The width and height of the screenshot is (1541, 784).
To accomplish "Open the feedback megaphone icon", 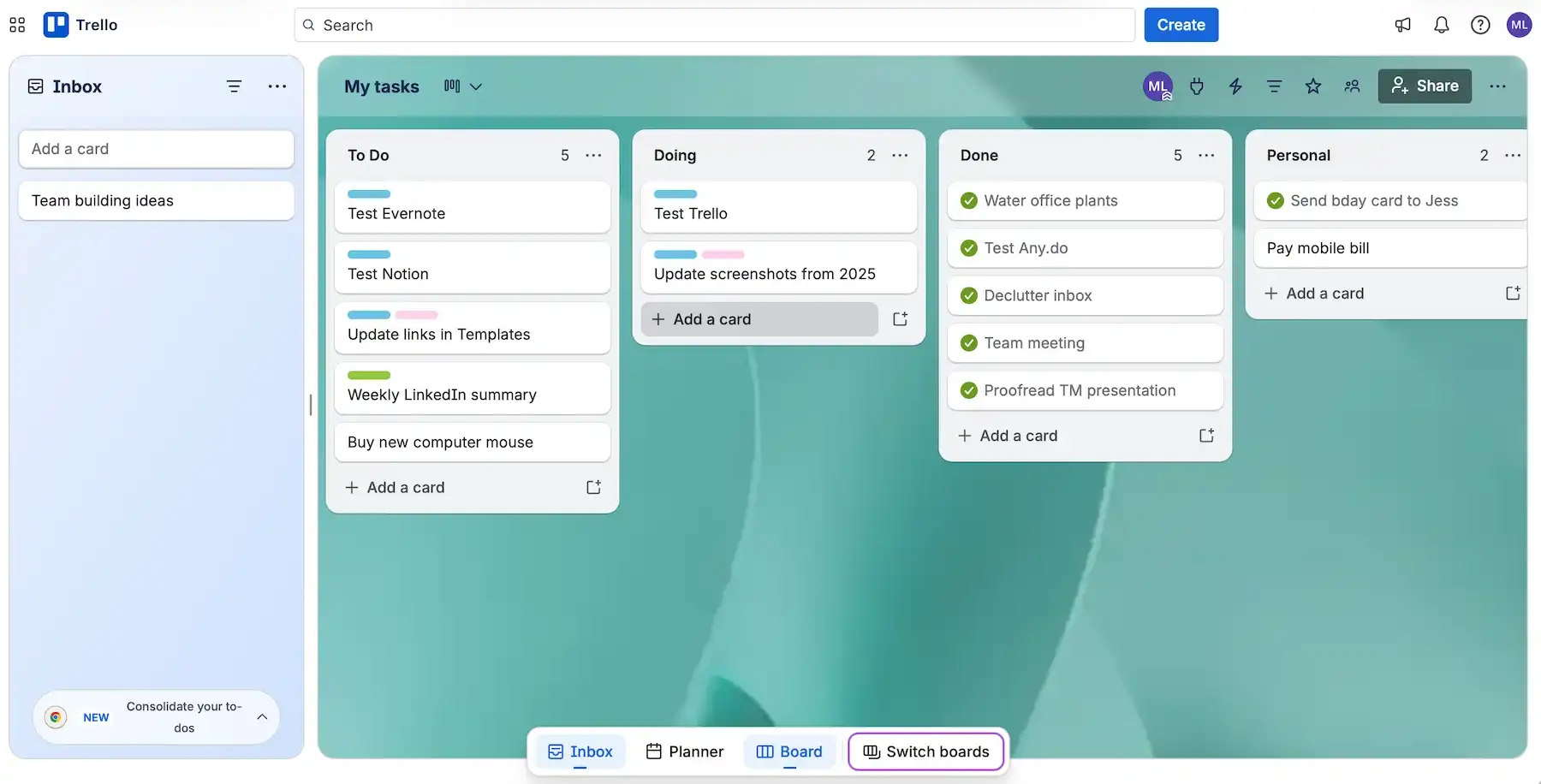I will click(1402, 25).
